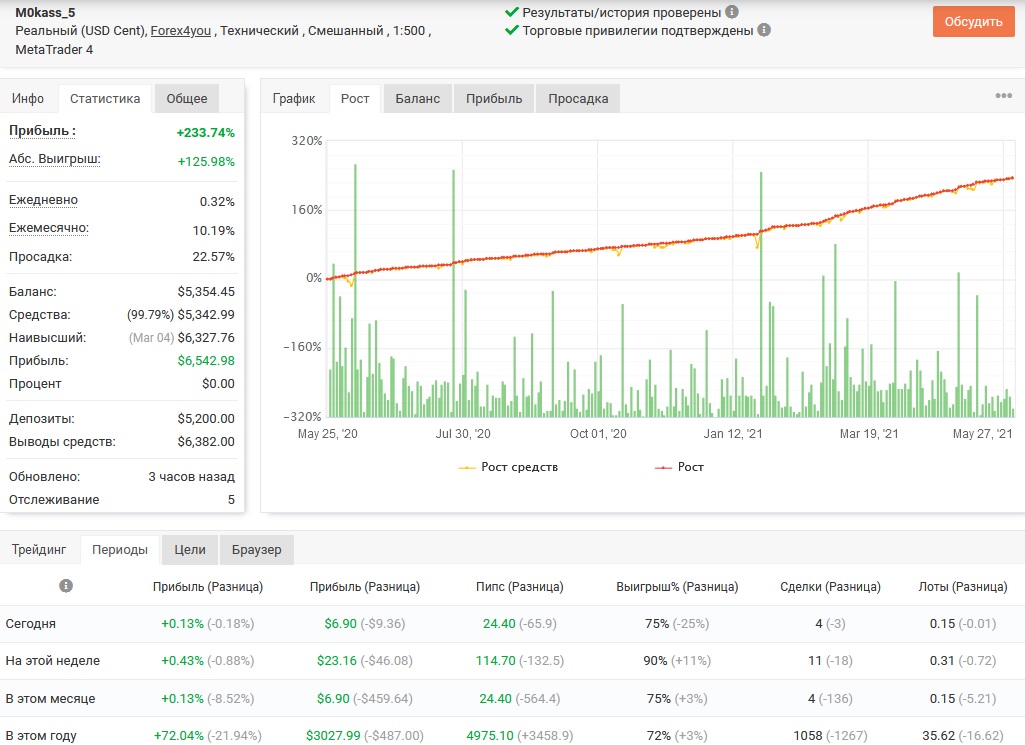
Task: Select the Периоды tab
Action: (120, 550)
